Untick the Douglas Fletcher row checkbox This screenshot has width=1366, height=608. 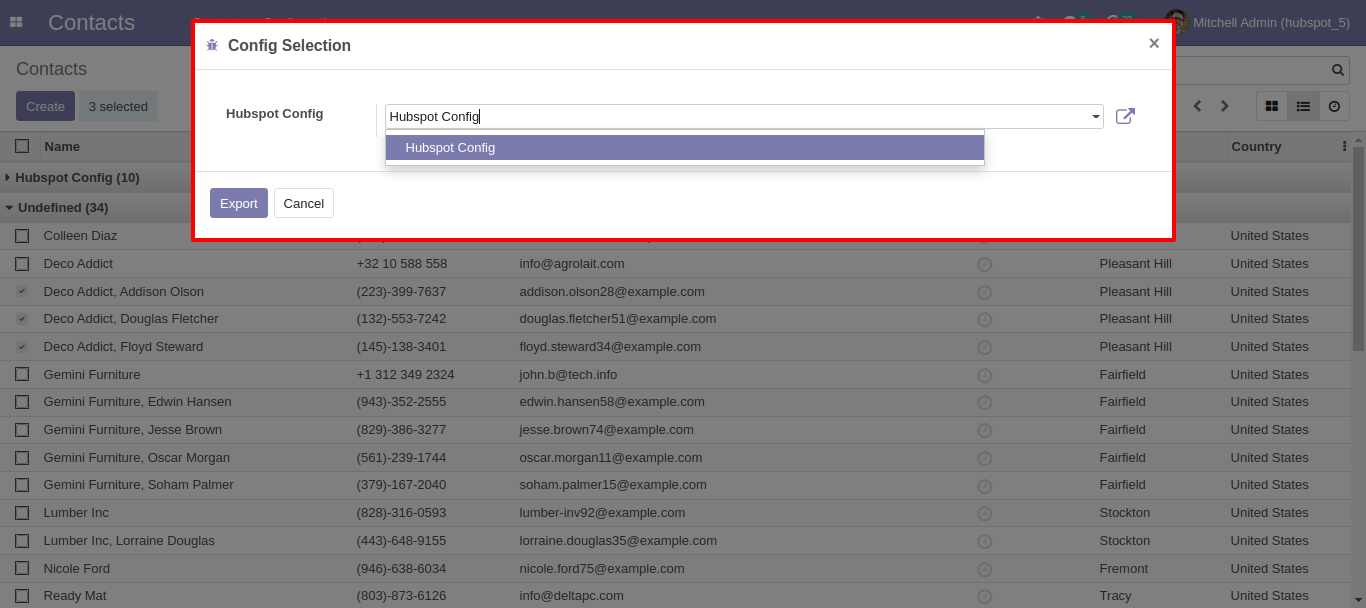22,319
